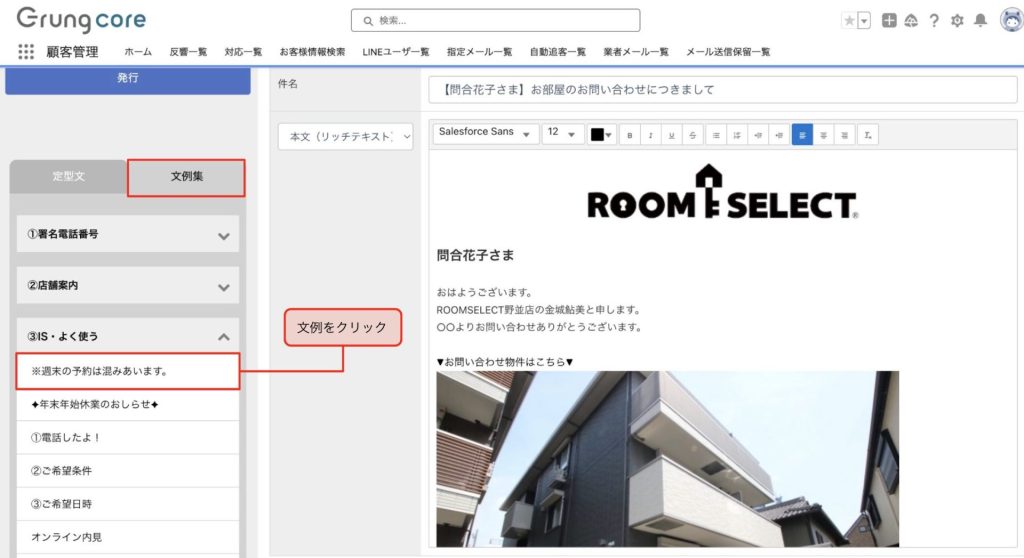Open the text color picker swatch
Viewport: 1024px width, 558px height.
click(602, 134)
